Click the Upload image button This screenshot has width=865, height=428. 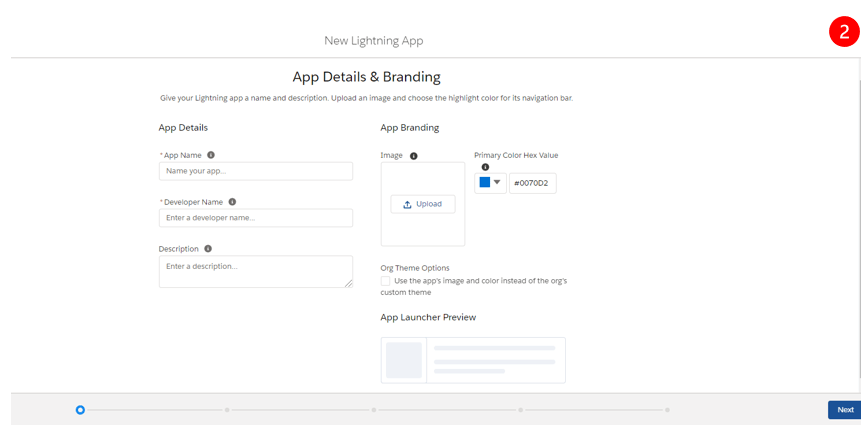click(x=423, y=204)
